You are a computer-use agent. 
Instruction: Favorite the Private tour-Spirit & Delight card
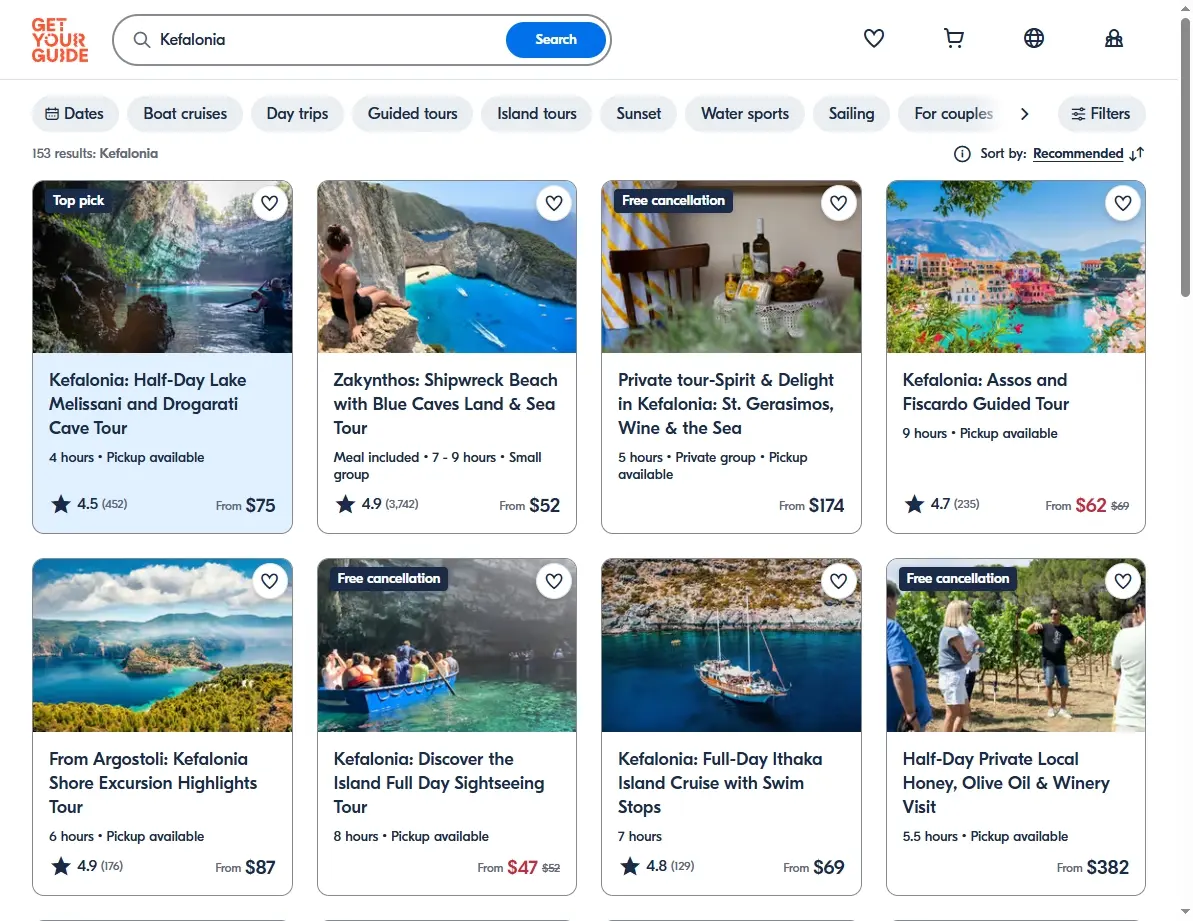838,203
